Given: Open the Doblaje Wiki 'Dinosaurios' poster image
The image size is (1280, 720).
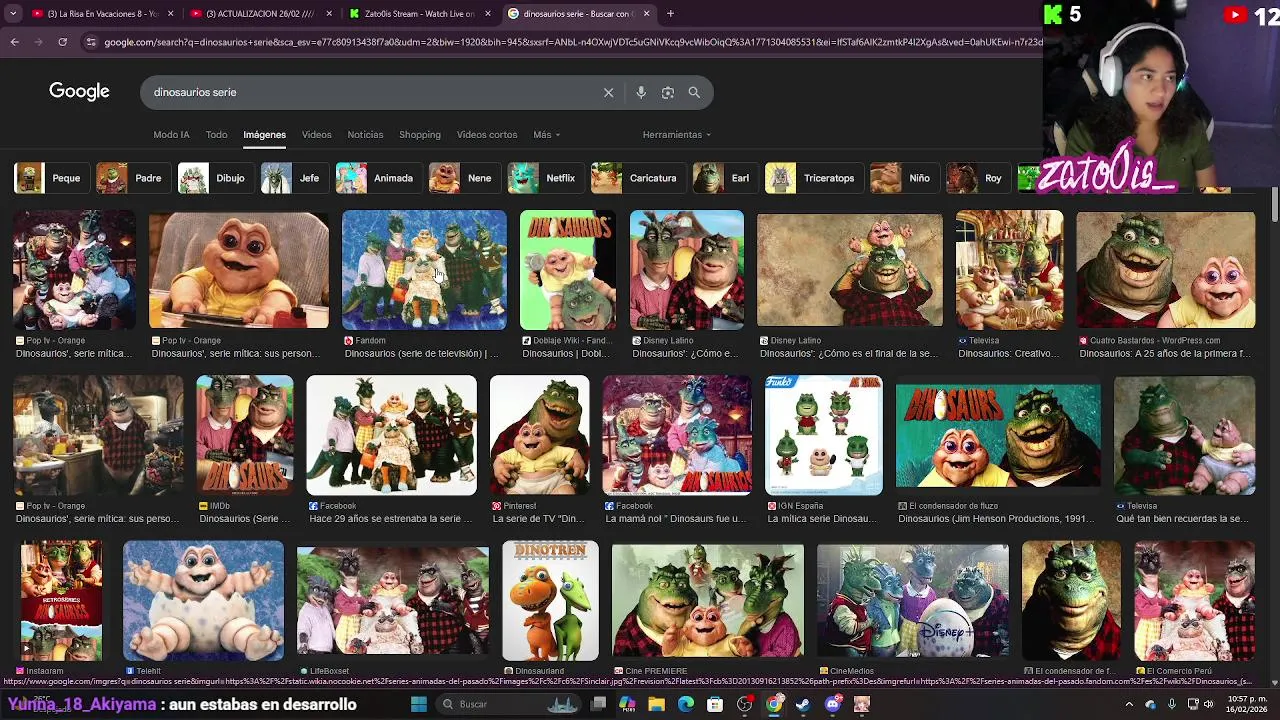Looking at the screenshot, I should click(568, 270).
